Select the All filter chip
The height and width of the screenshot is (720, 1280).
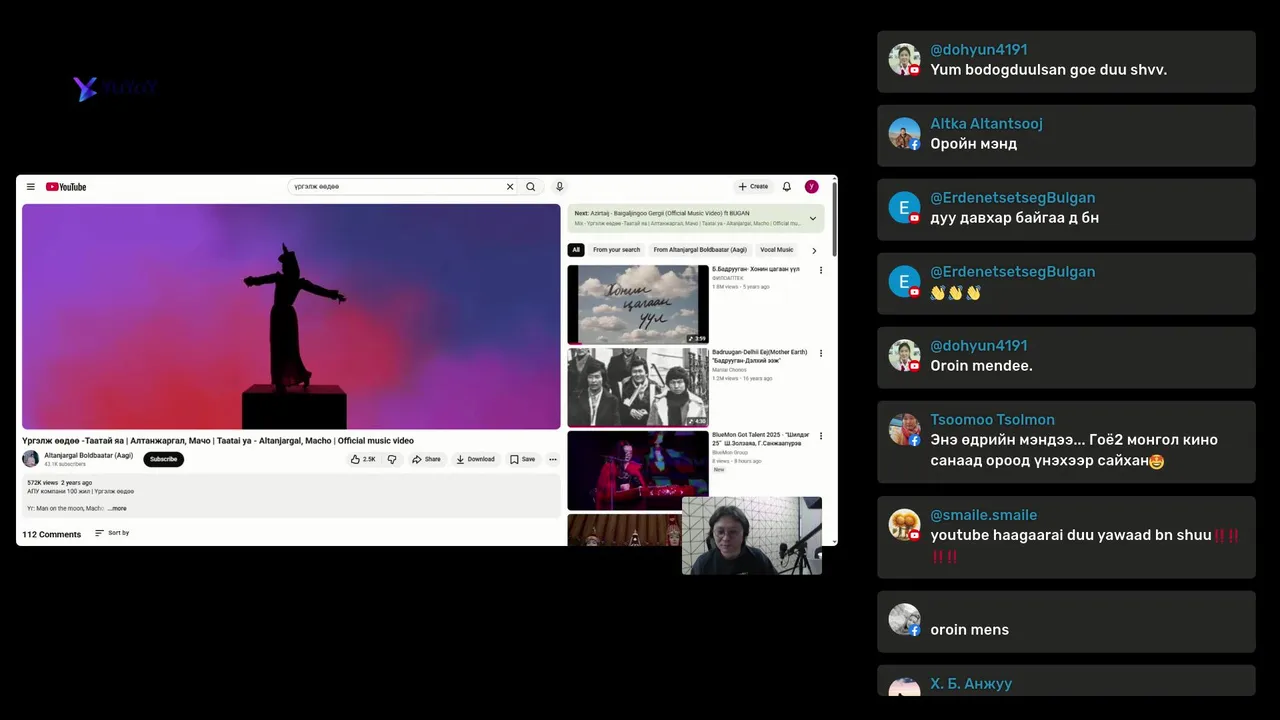coord(576,250)
